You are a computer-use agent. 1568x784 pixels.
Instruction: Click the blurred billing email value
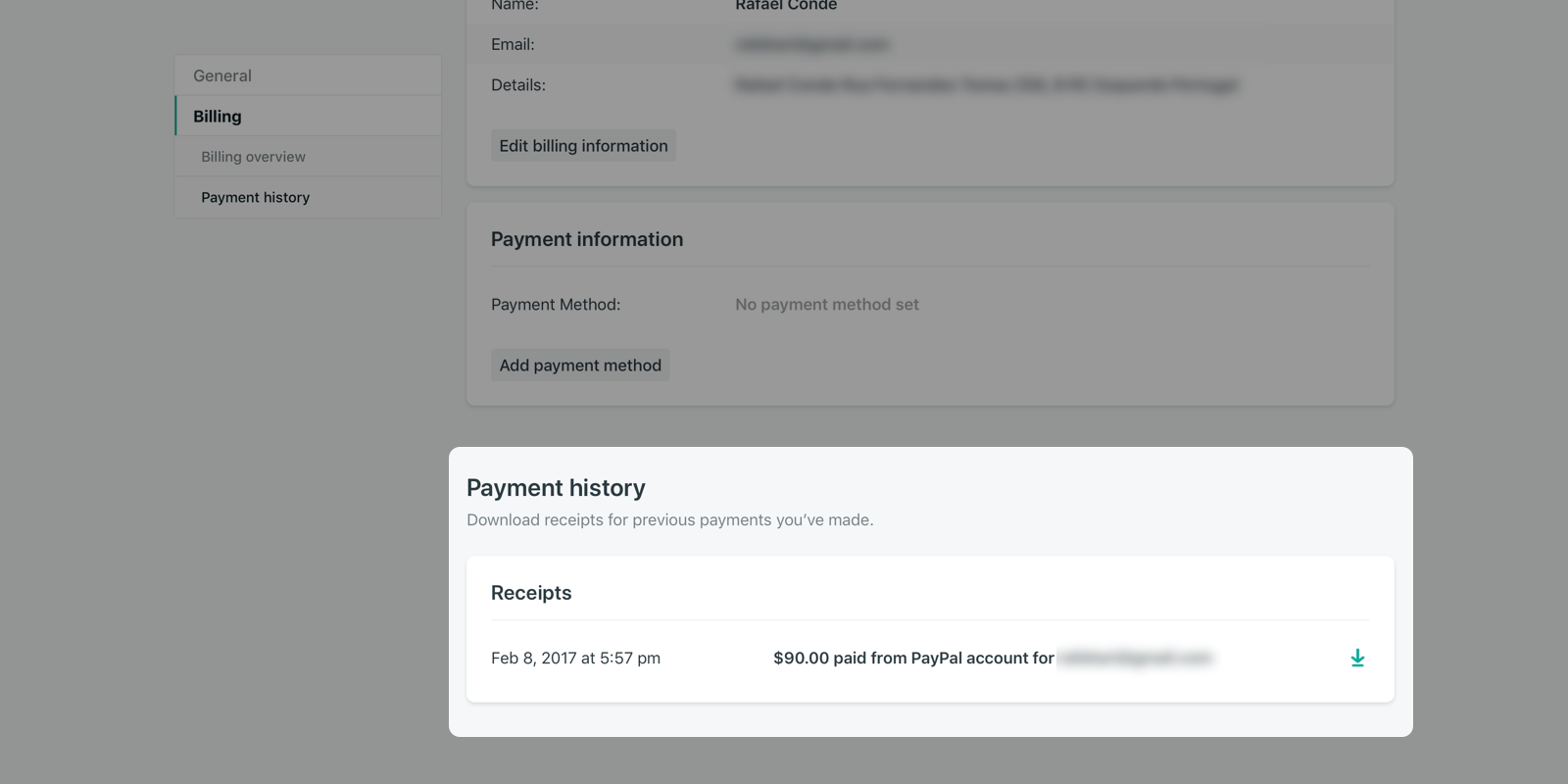tap(811, 44)
